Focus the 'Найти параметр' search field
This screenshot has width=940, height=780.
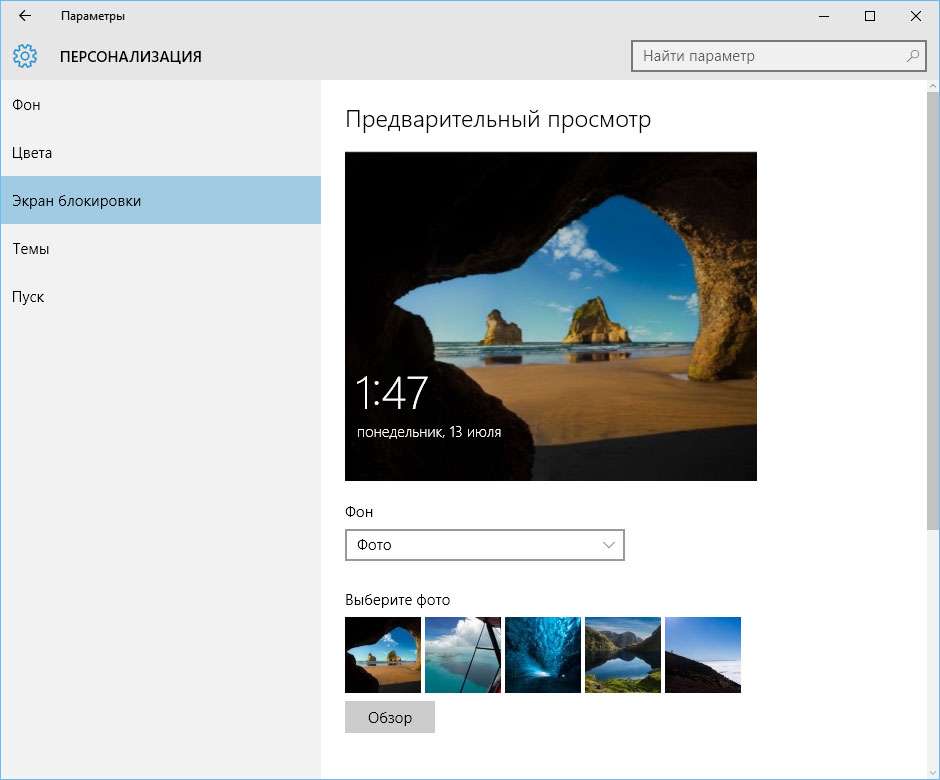tap(778, 56)
